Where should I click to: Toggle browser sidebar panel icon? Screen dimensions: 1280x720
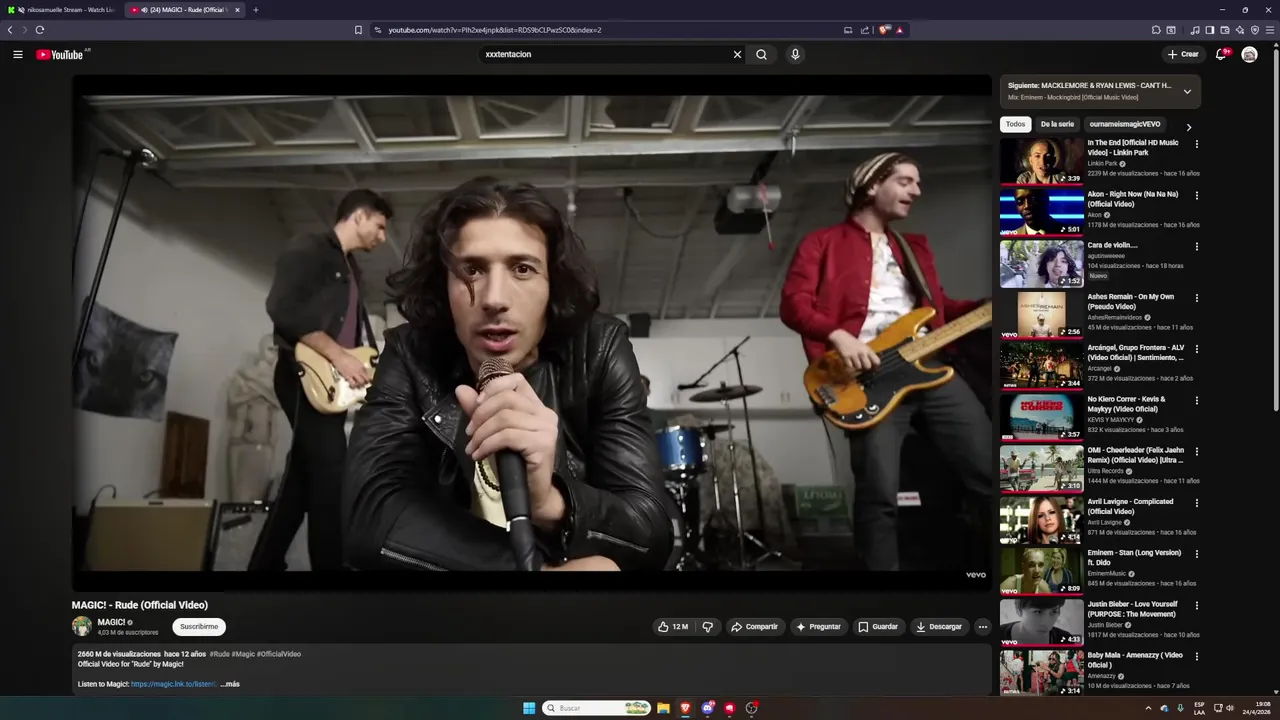tap(1210, 30)
